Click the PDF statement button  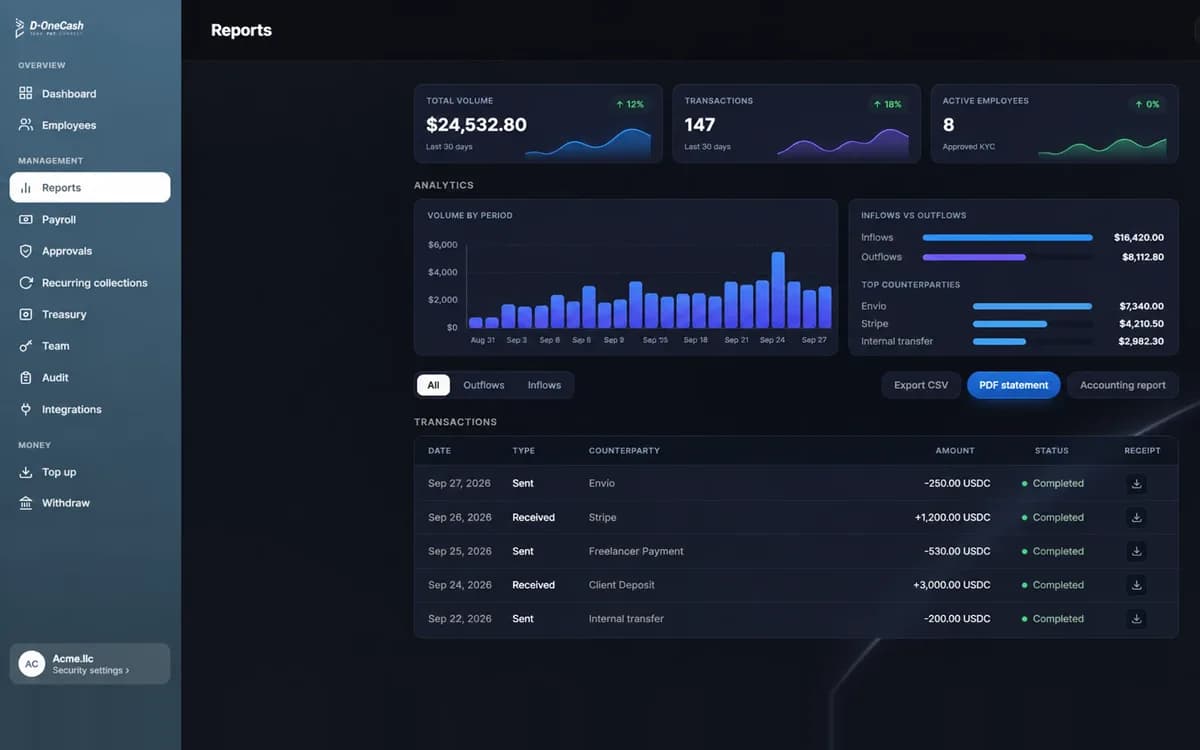pyautogui.click(x=1014, y=385)
